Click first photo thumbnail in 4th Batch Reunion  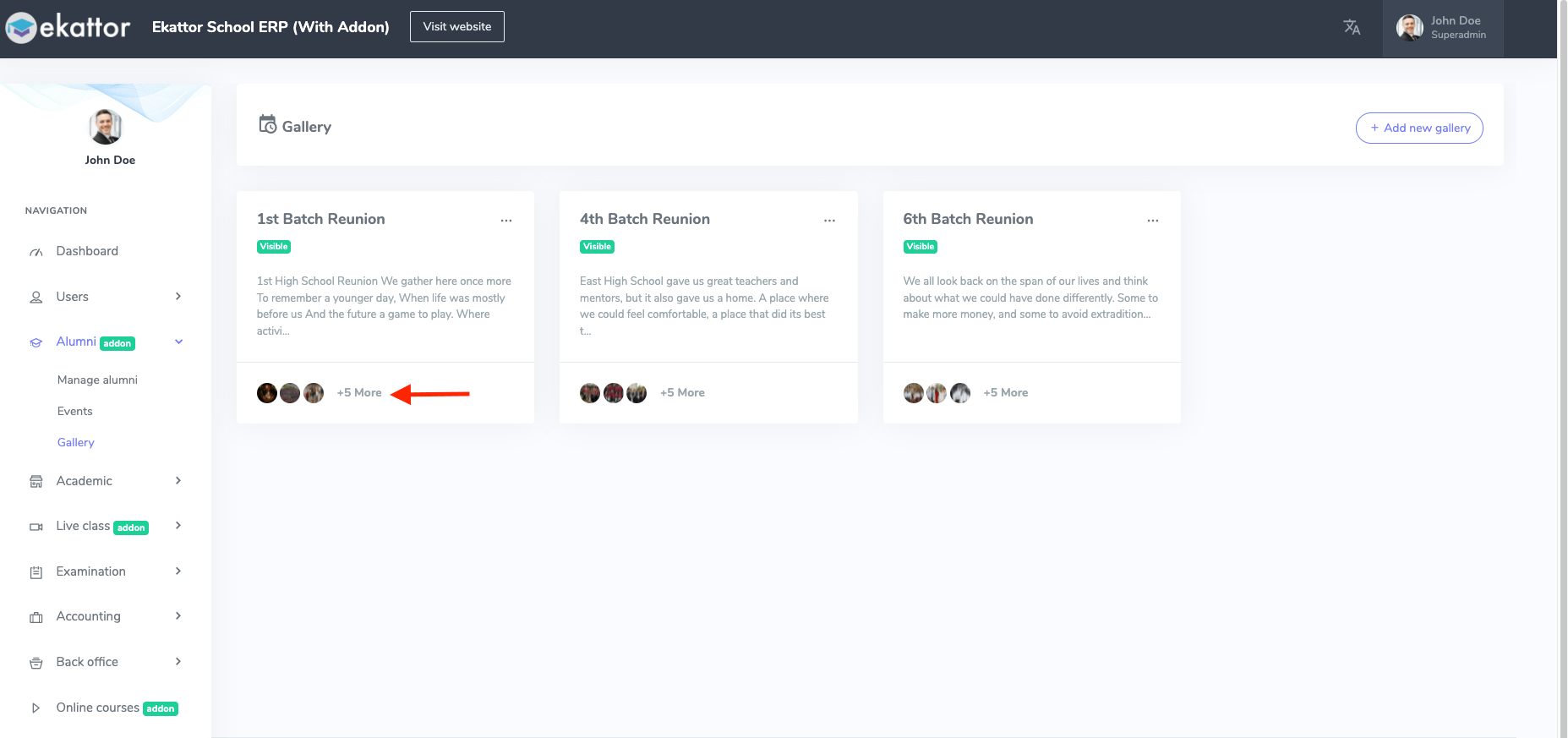pyautogui.click(x=590, y=393)
